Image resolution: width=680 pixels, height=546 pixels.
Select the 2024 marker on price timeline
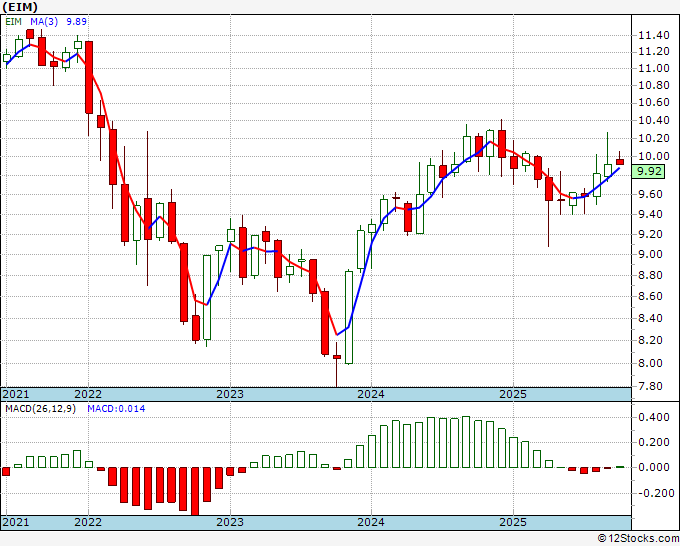coord(371,394)
